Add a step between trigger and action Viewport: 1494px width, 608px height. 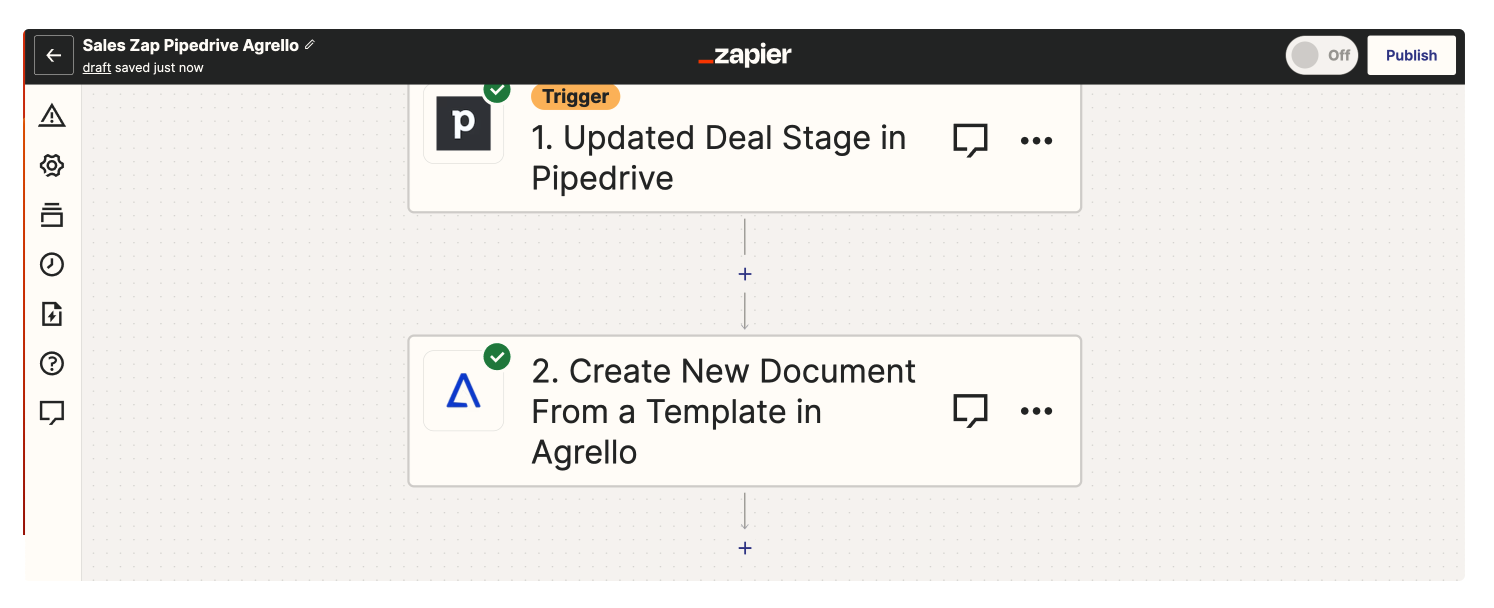coord(745,274)
